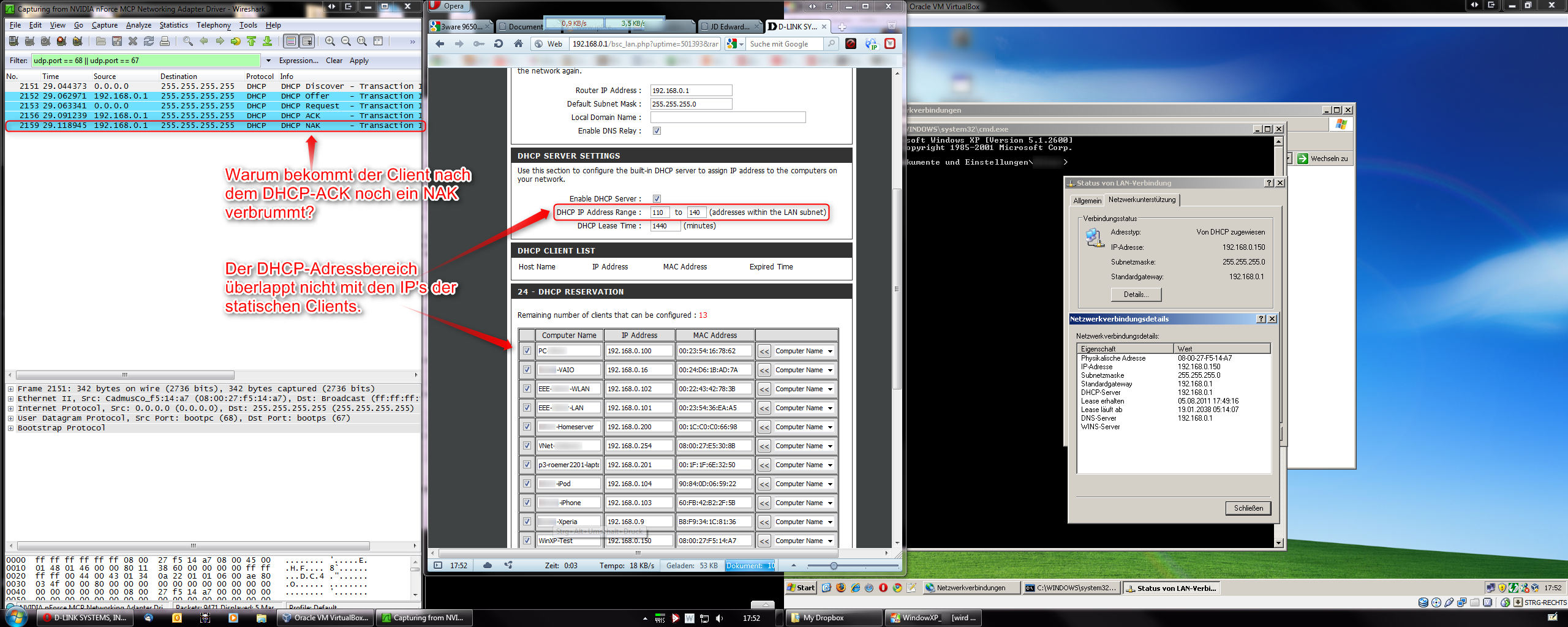Uncheck reservation checkbox for WinXP-Test entry
The image size is (1568, 627).
pos(527,541)
